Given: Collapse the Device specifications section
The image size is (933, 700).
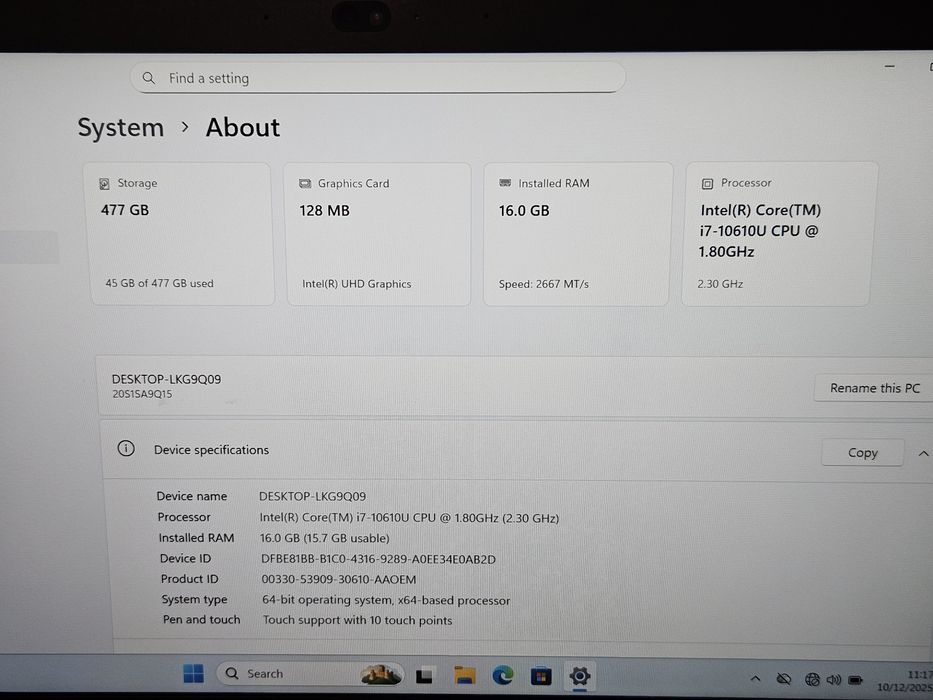Looking at the screenshot, I should (923, 454).
